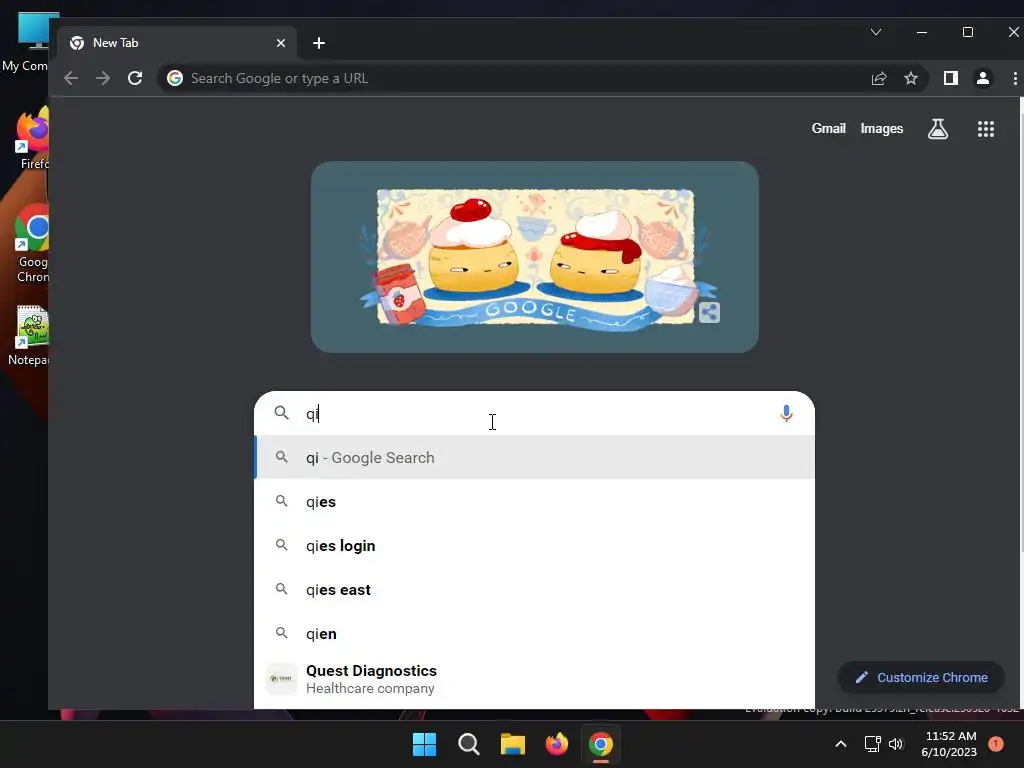This screenshot has width=1024, height=768.
Task: Open the Google apps grid
Action: pyautogui.click(x=985, y=129)
